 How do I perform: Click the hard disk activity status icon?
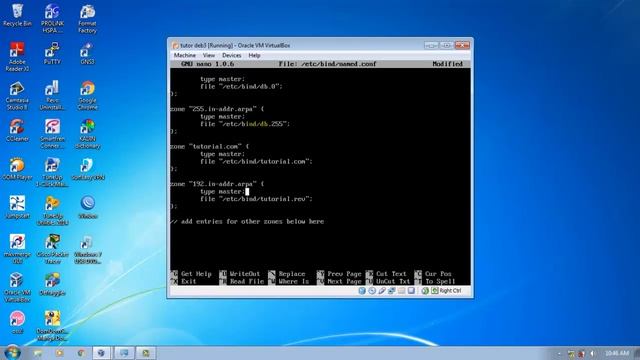[362, 291]
